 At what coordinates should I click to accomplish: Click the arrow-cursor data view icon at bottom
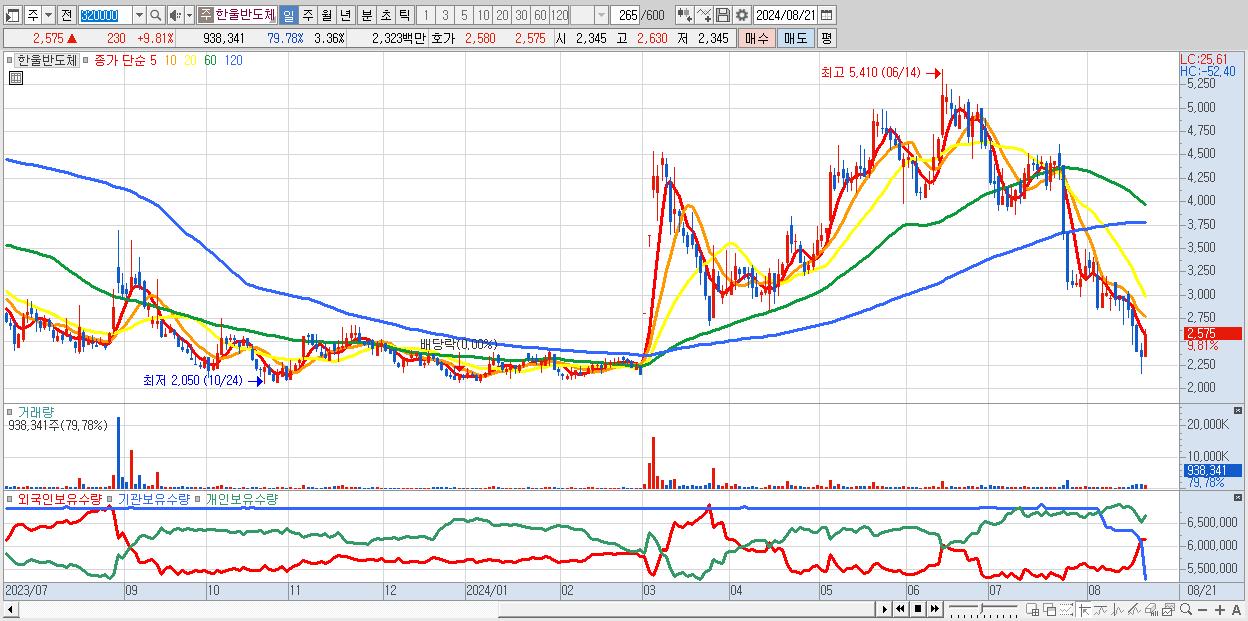[1084, 609]
